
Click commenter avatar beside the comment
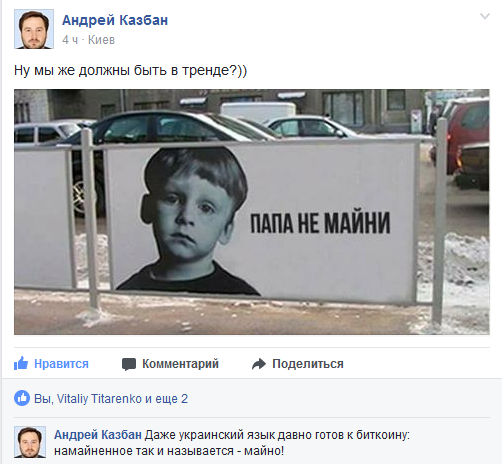30,442
